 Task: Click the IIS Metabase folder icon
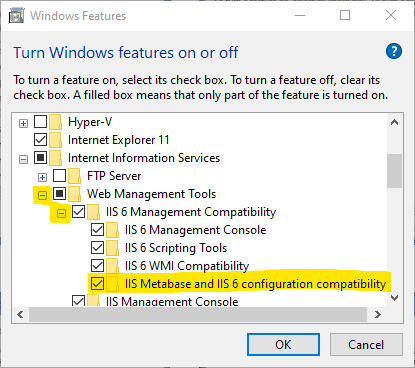112,284
